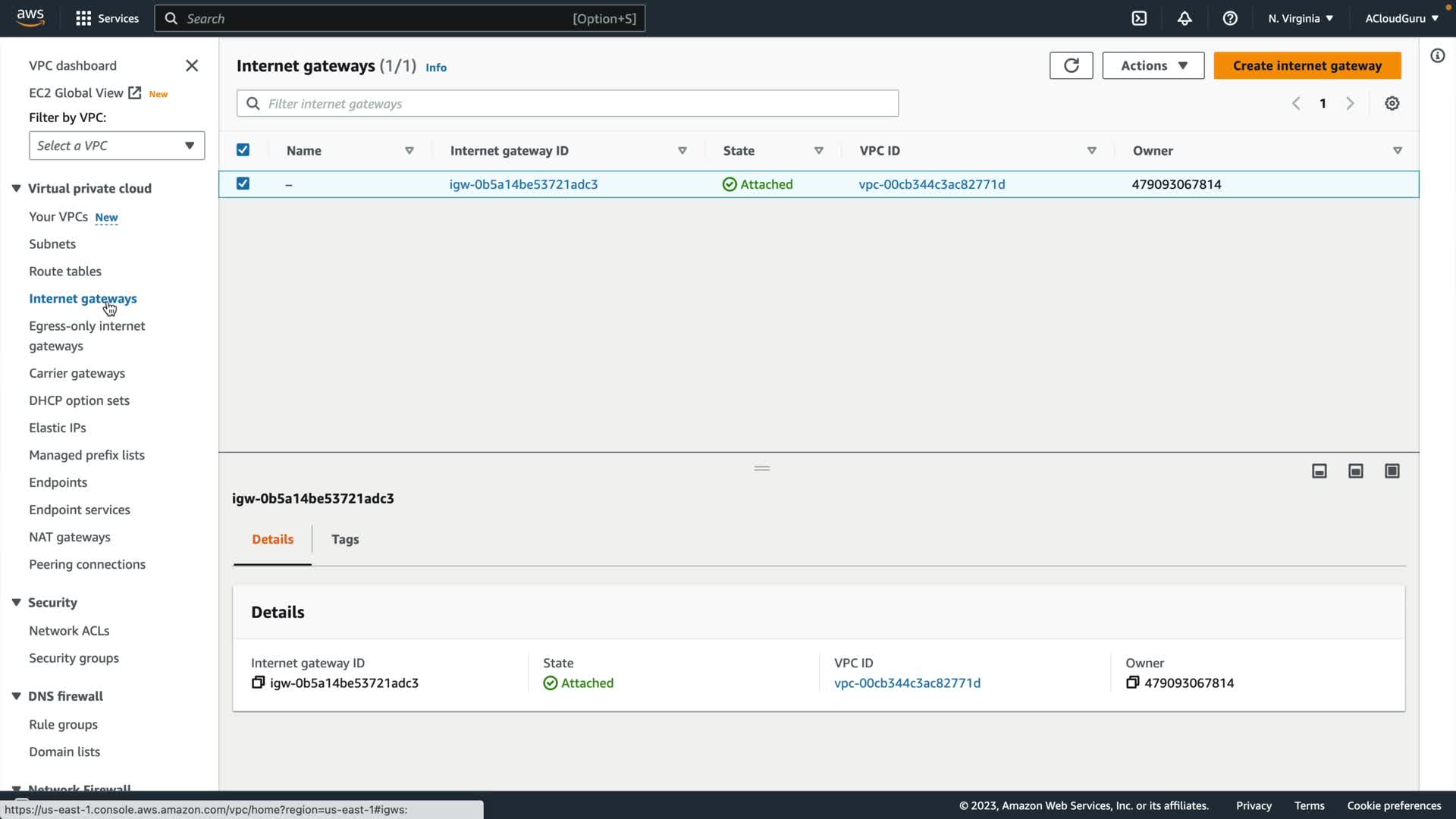Screen dimensions: 1456x819
Task: Open the Actions dropdown menu
Action: point(1153,65)
